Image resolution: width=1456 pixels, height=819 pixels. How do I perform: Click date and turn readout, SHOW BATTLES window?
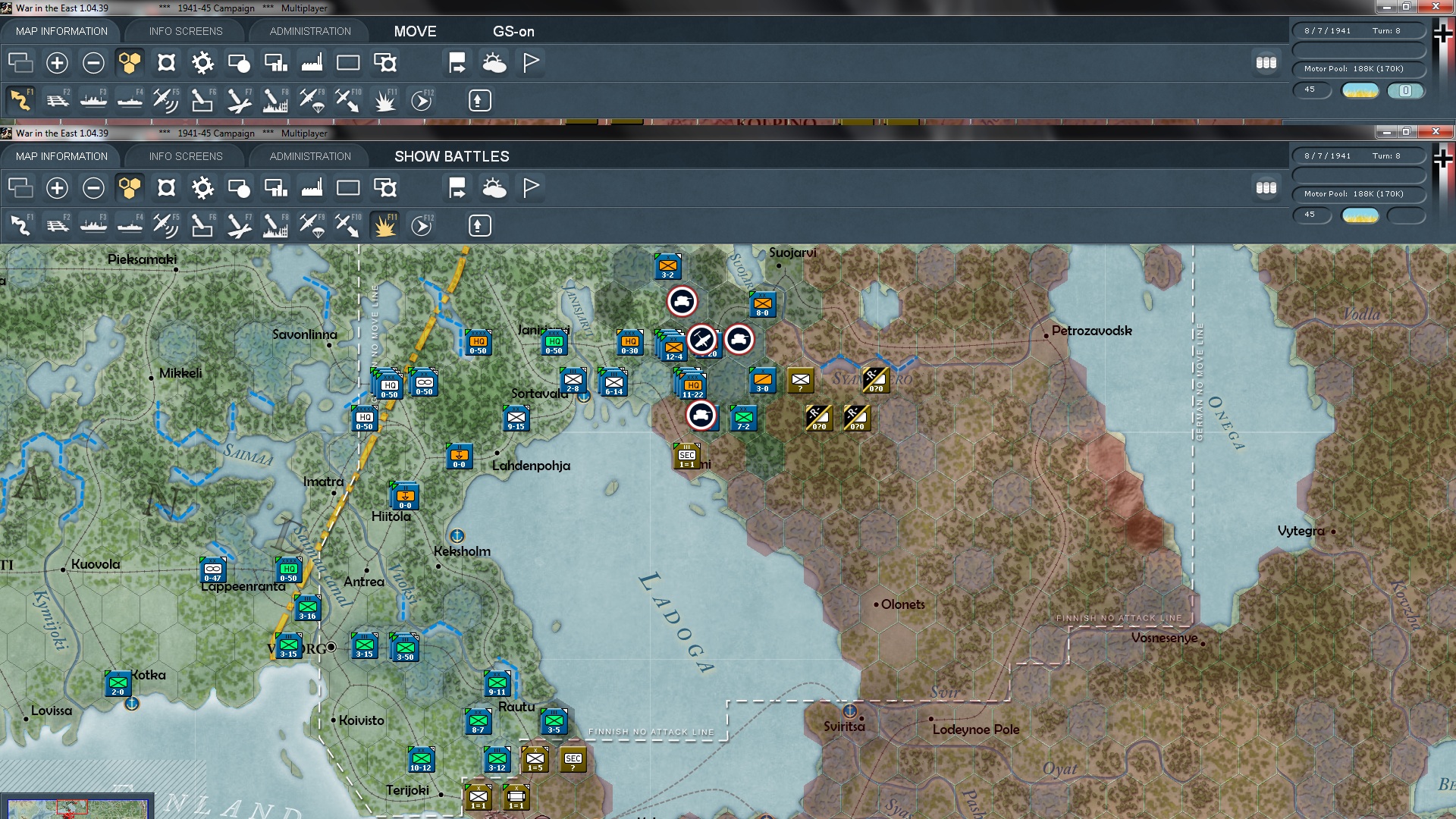pyautogui.click(x=1358, y=156)
